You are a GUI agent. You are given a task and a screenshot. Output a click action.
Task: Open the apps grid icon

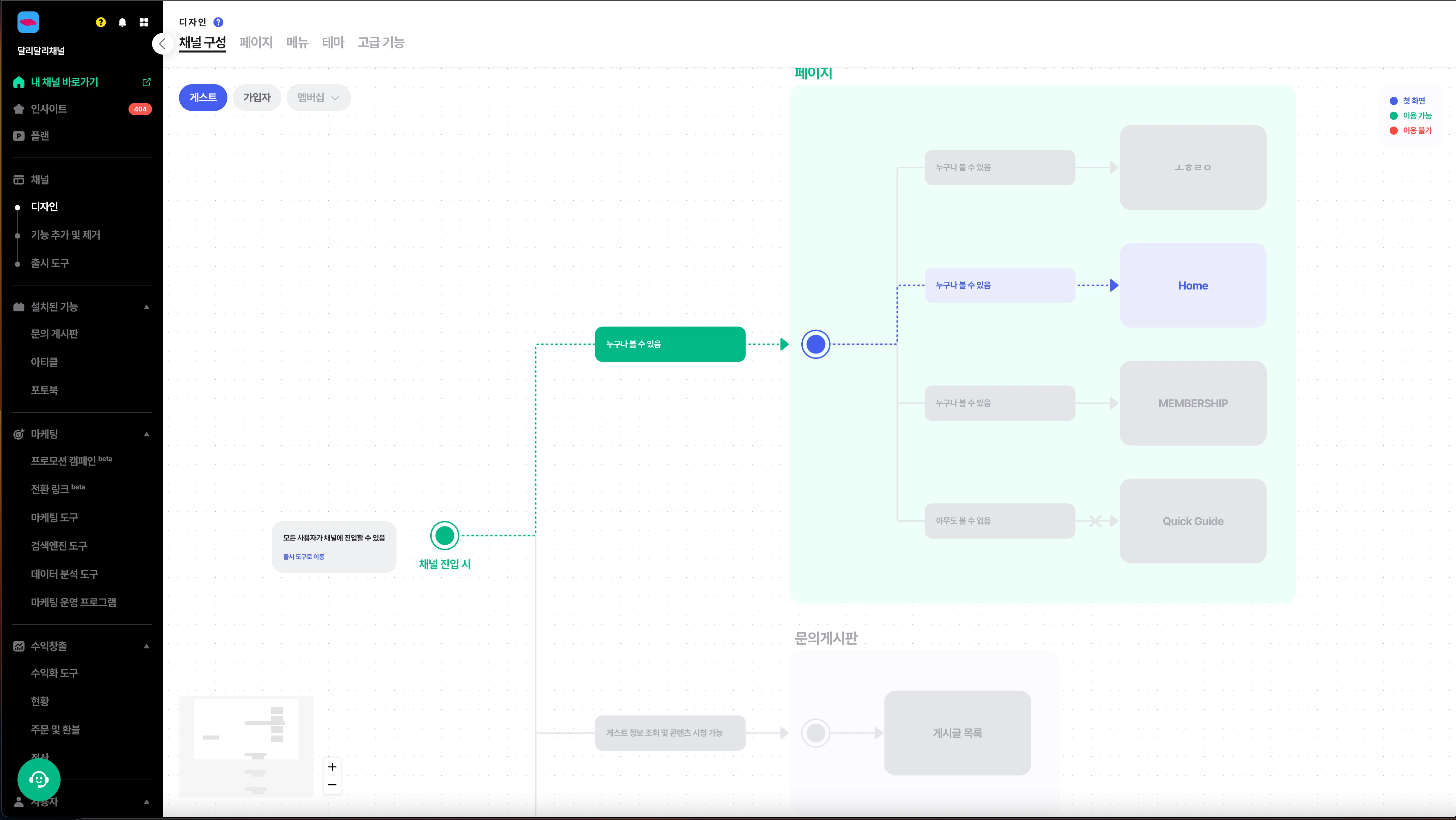coord(144,22)
